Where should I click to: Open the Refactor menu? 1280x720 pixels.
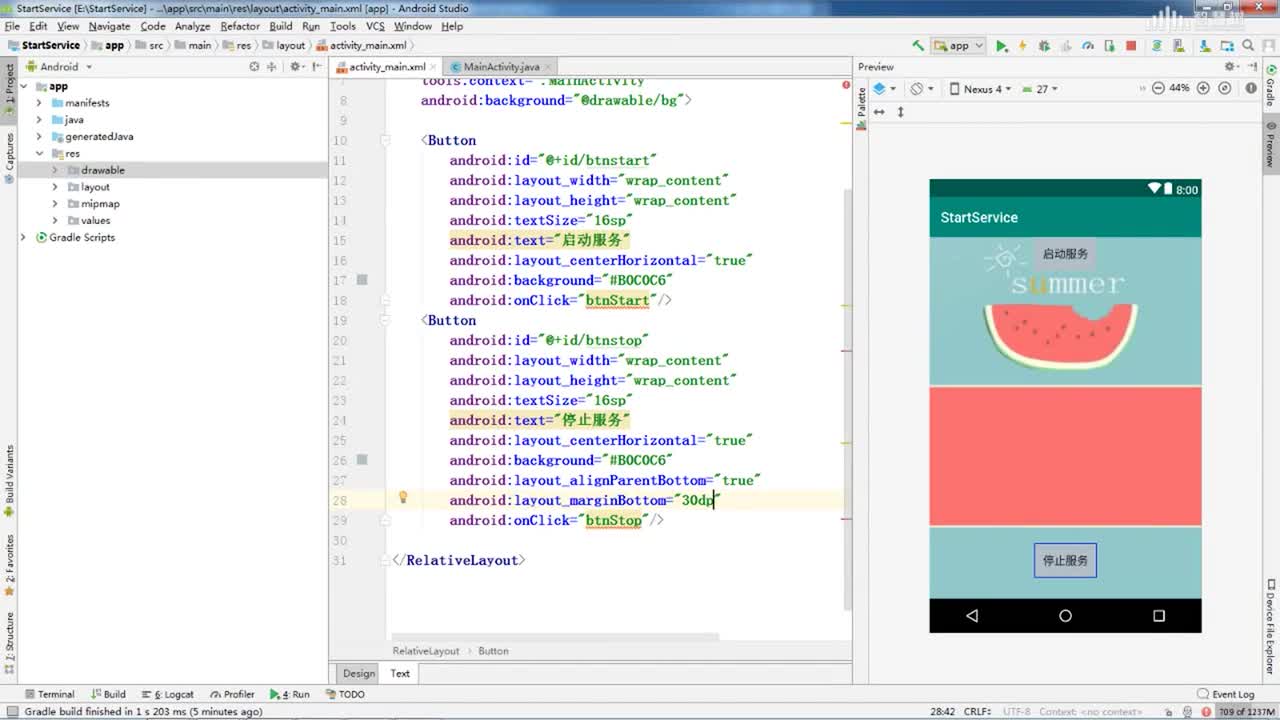[240, 26]
